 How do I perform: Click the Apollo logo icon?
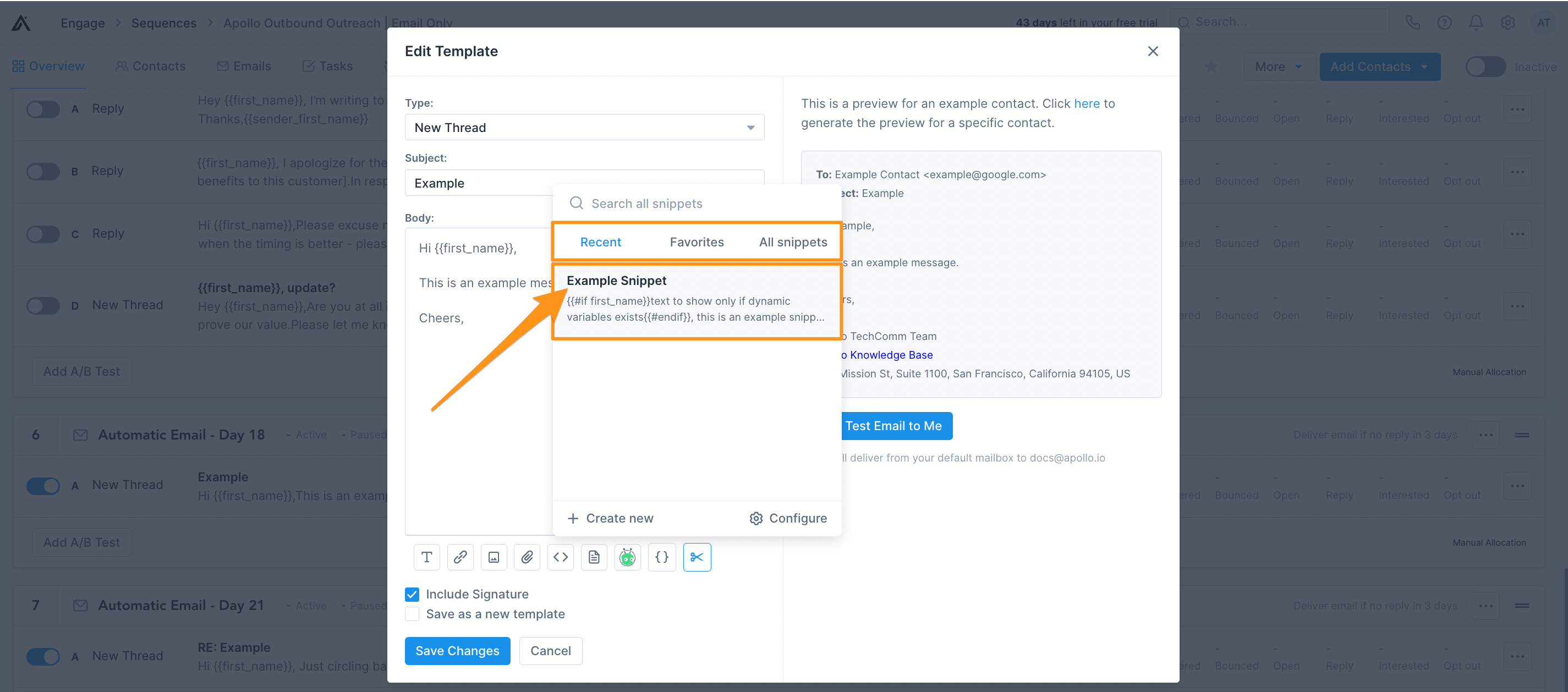21,23
